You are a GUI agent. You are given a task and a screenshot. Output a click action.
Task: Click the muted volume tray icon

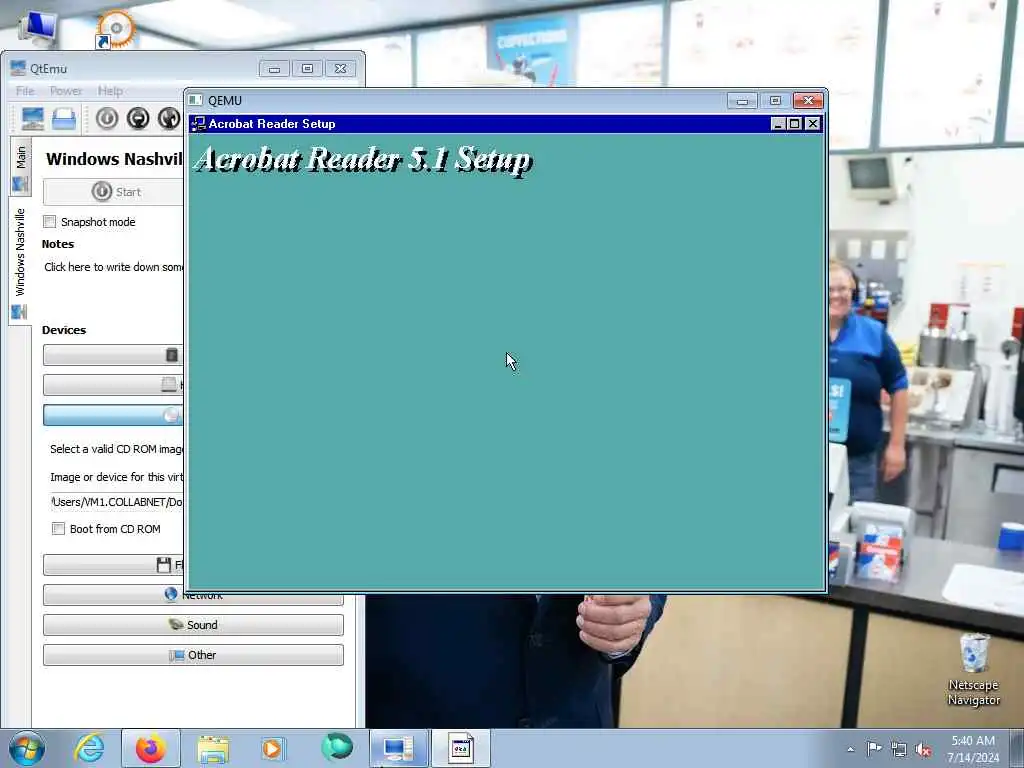pos(923,750)
